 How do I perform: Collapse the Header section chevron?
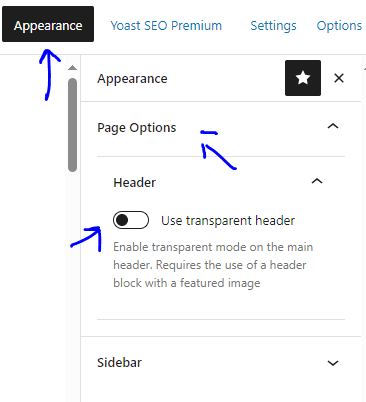point(317,181)
